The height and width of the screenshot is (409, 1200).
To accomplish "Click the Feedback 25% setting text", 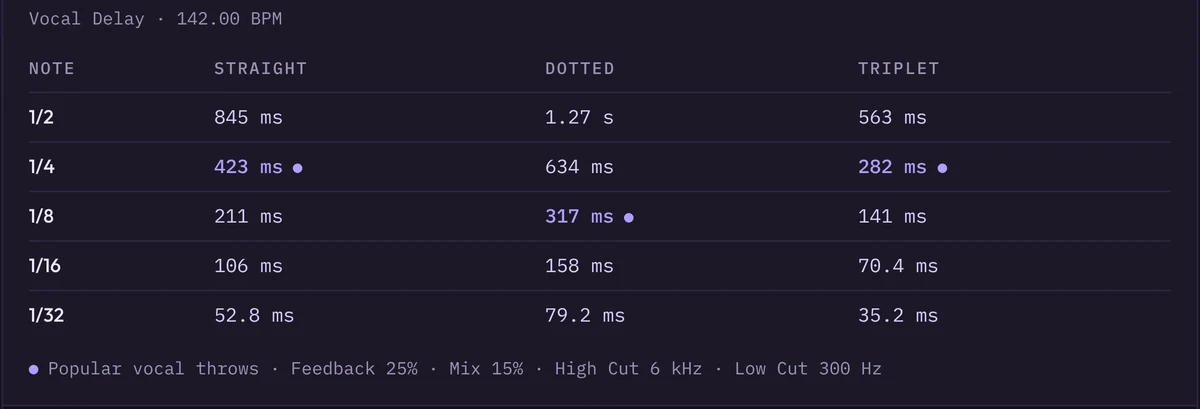I will 354,369.
